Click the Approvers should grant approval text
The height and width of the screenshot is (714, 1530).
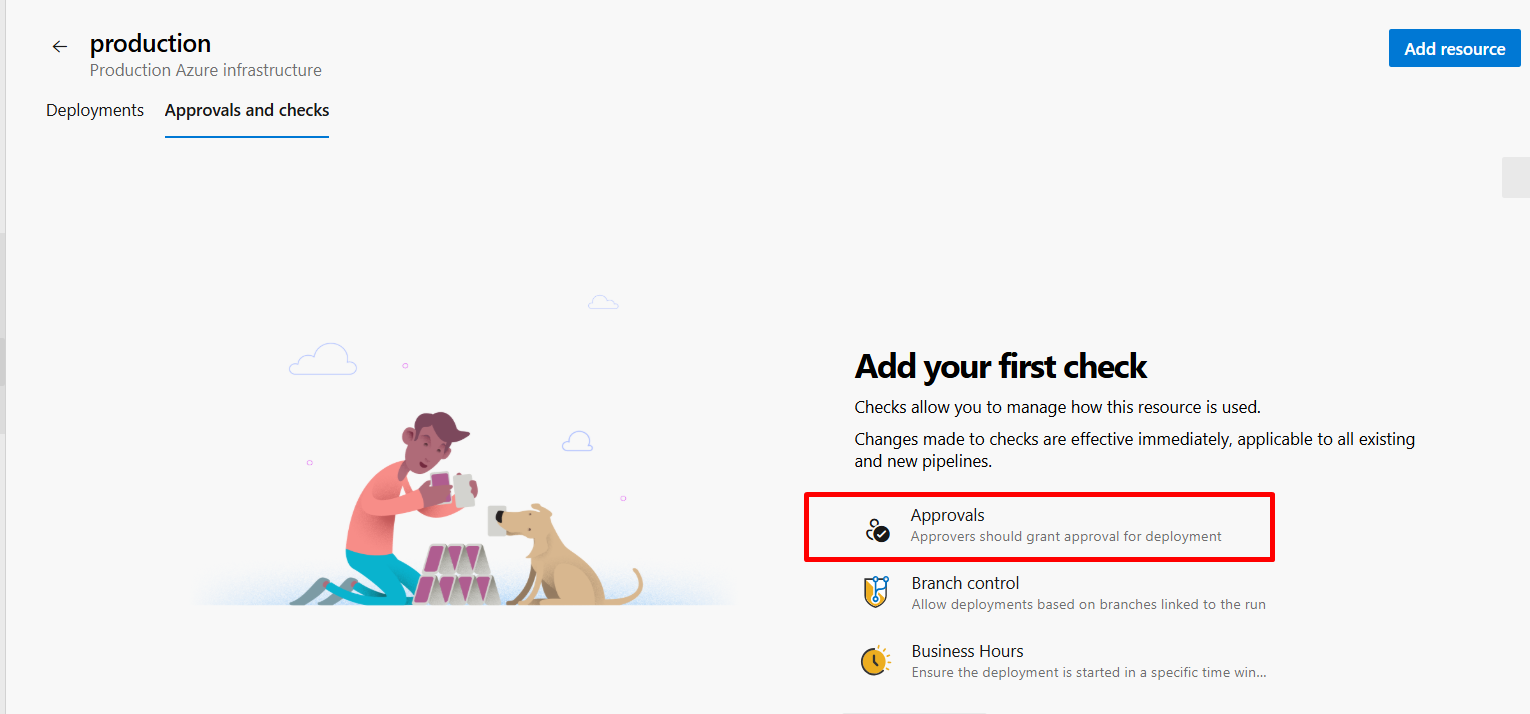1065,537
